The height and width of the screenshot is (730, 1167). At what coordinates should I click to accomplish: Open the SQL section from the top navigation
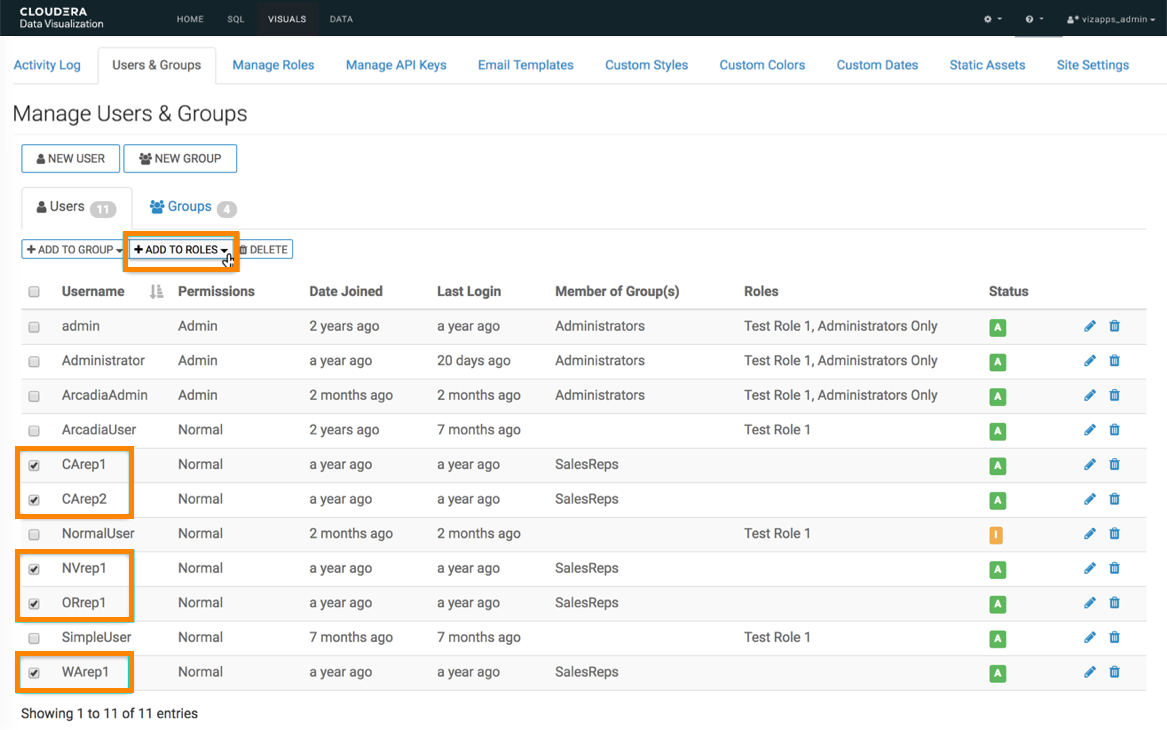235,18
